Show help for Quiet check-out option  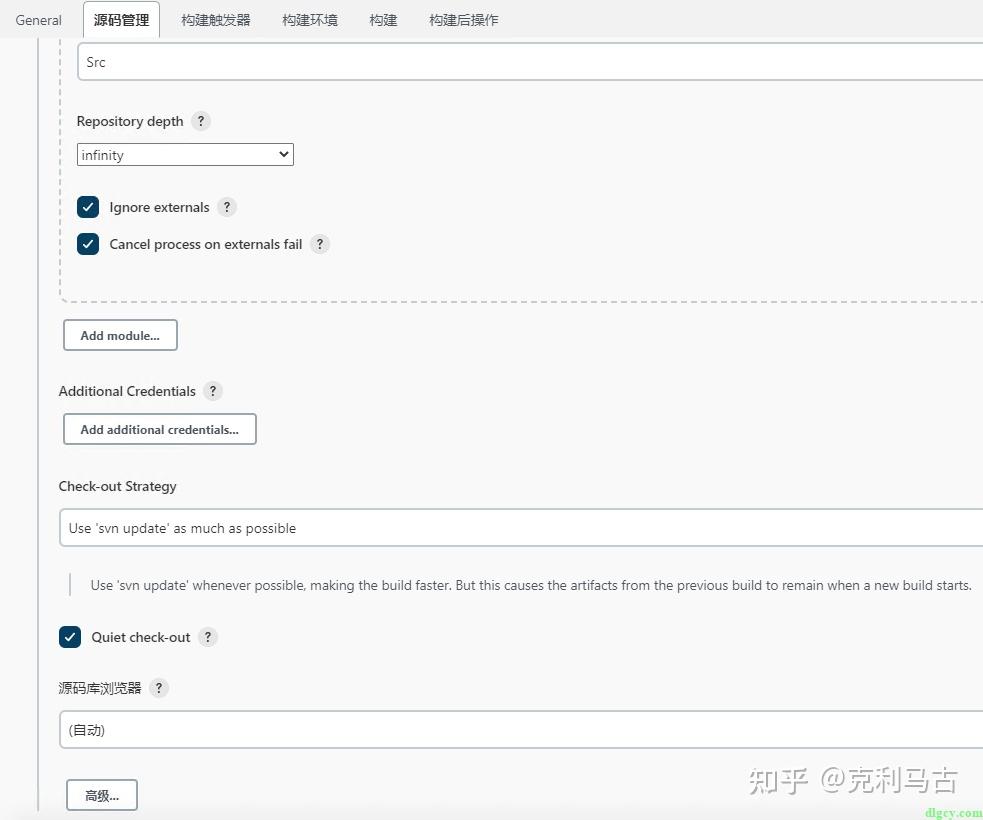coord(207,637)
